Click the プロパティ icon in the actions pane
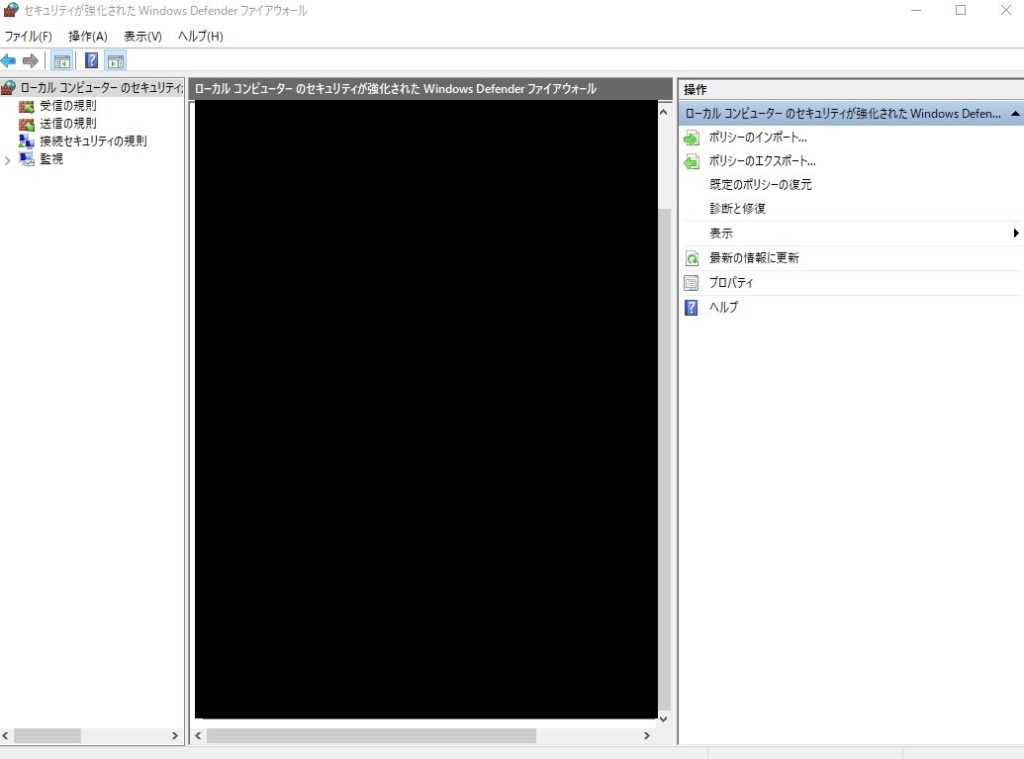 [691, 283]
